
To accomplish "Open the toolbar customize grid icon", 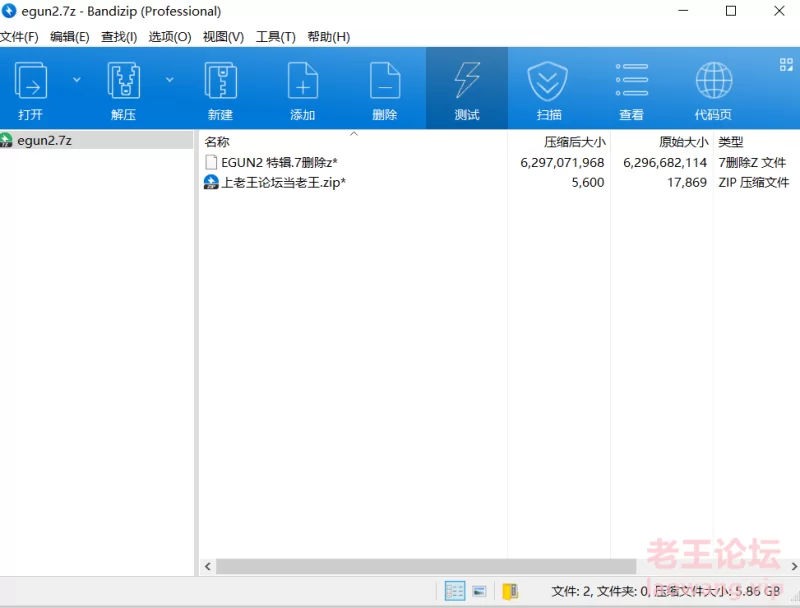I will click(786, 64).
